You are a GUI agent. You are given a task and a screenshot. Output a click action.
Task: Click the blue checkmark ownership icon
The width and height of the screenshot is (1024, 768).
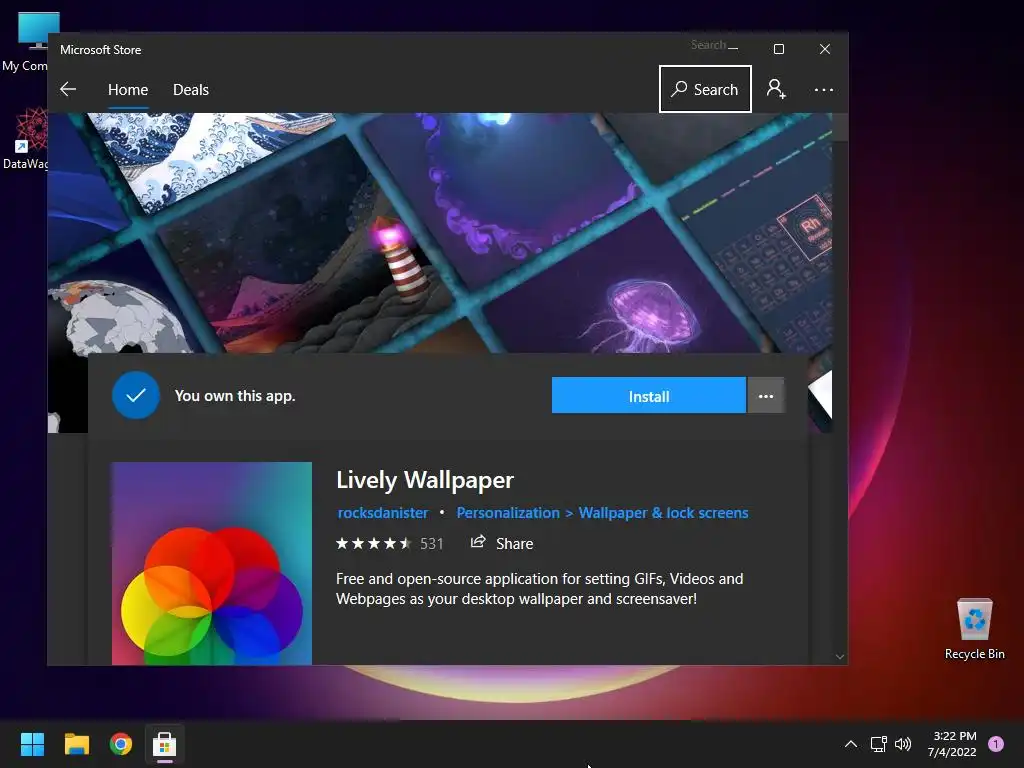point(136,395)
